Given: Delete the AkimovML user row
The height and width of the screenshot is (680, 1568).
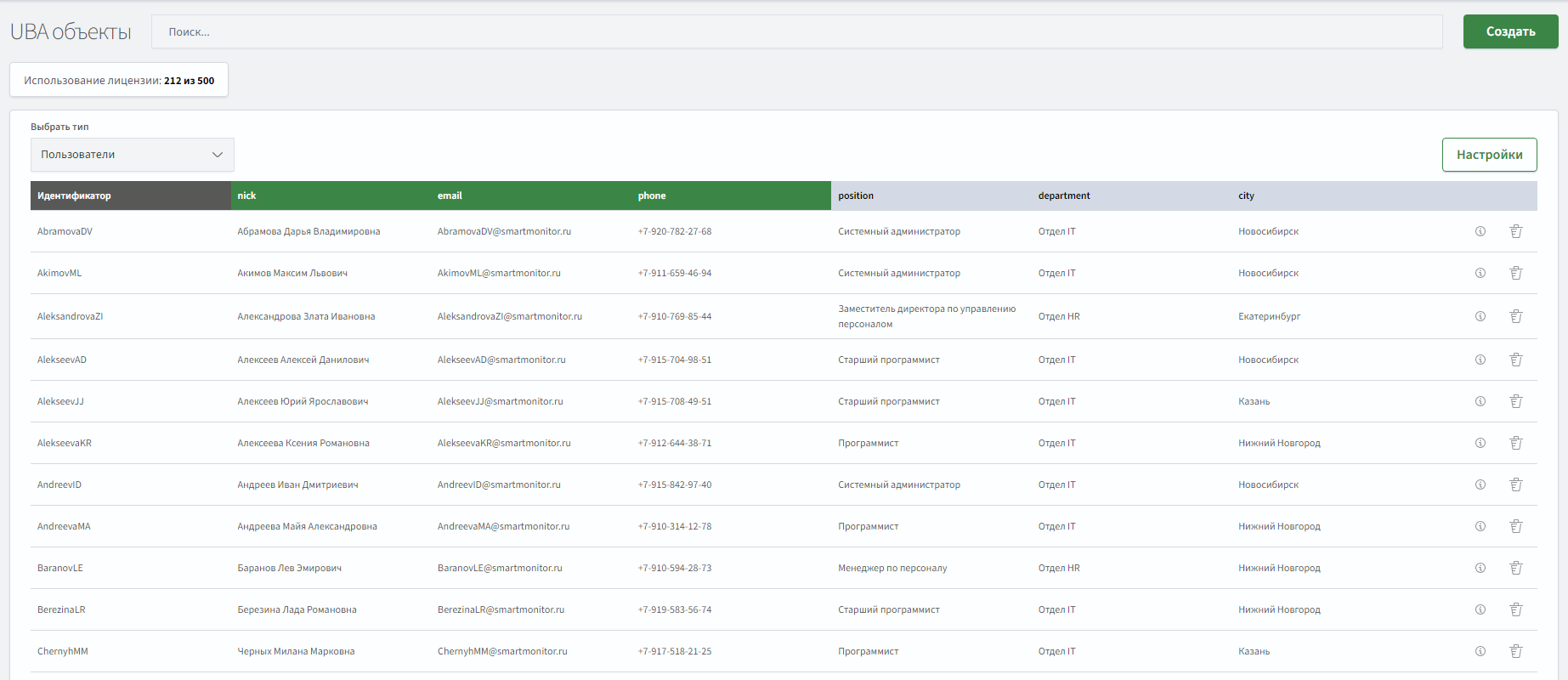Looking at the screenshot, I should pos(1516,273).
